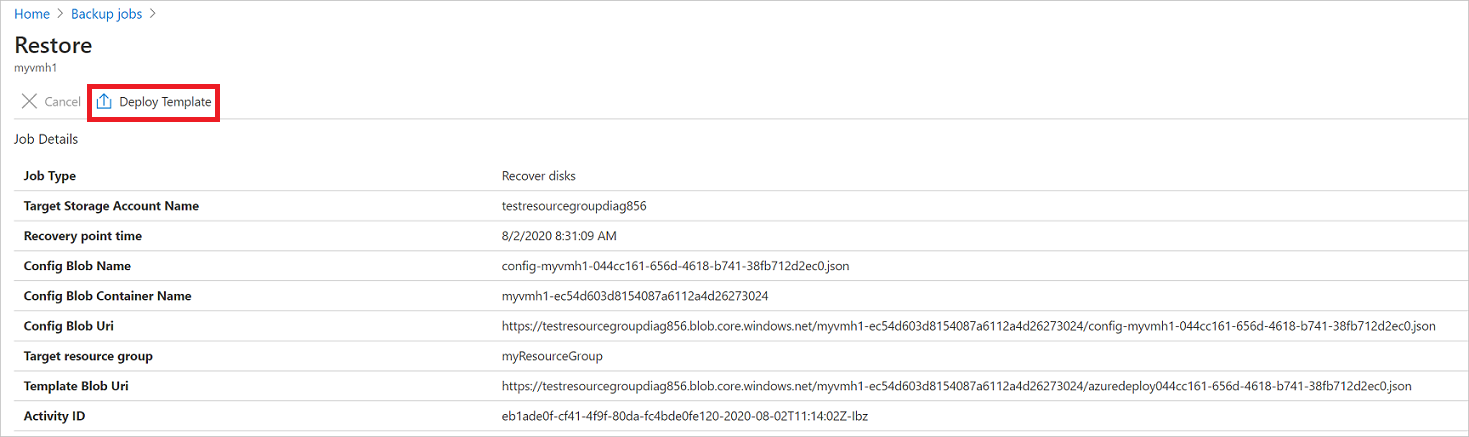Click the chevron after Backup jobs breadcrumb
Image resolution: width=1469 pixels, height=437 pixels.
tap(153, 14)
